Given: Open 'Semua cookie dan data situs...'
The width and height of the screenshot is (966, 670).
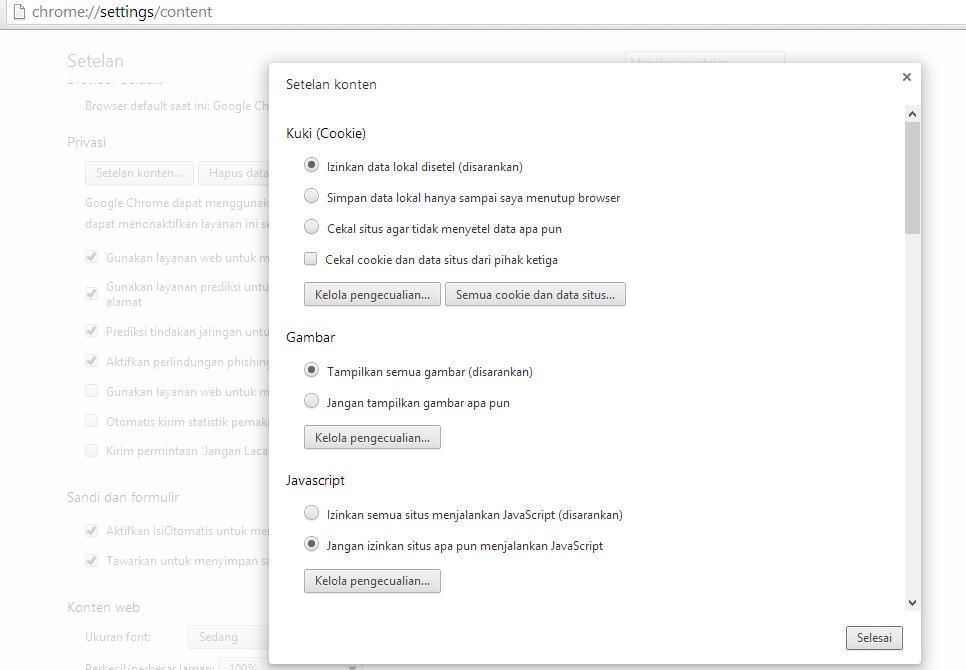Looking at the screenshot, I should point(535,294).
